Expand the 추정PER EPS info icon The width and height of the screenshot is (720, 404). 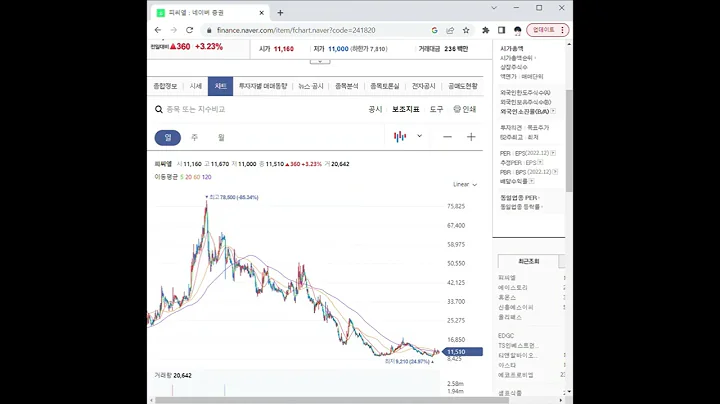click(540, 163)
